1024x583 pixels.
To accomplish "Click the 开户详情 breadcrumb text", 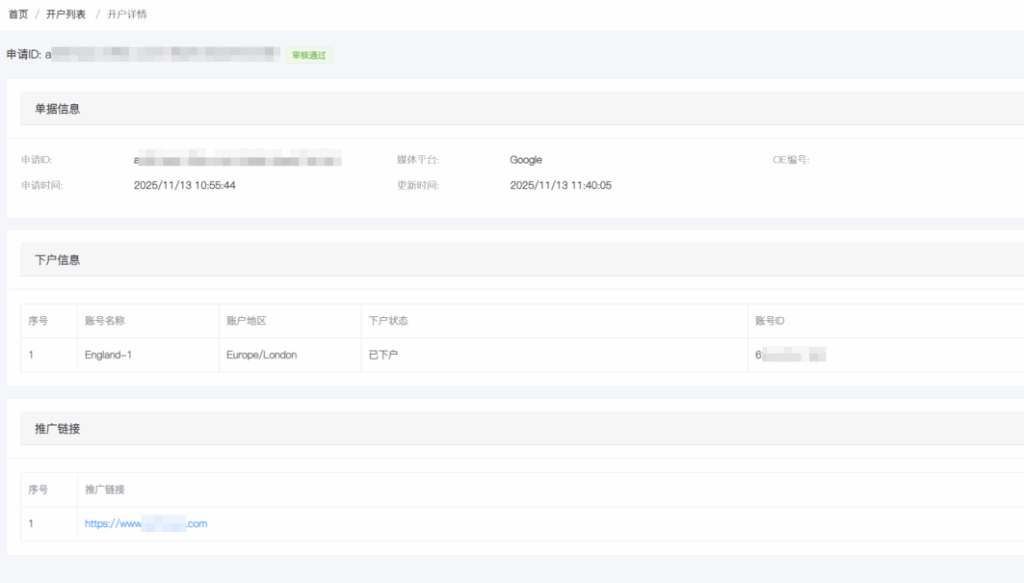I will [x=127, y=14].
